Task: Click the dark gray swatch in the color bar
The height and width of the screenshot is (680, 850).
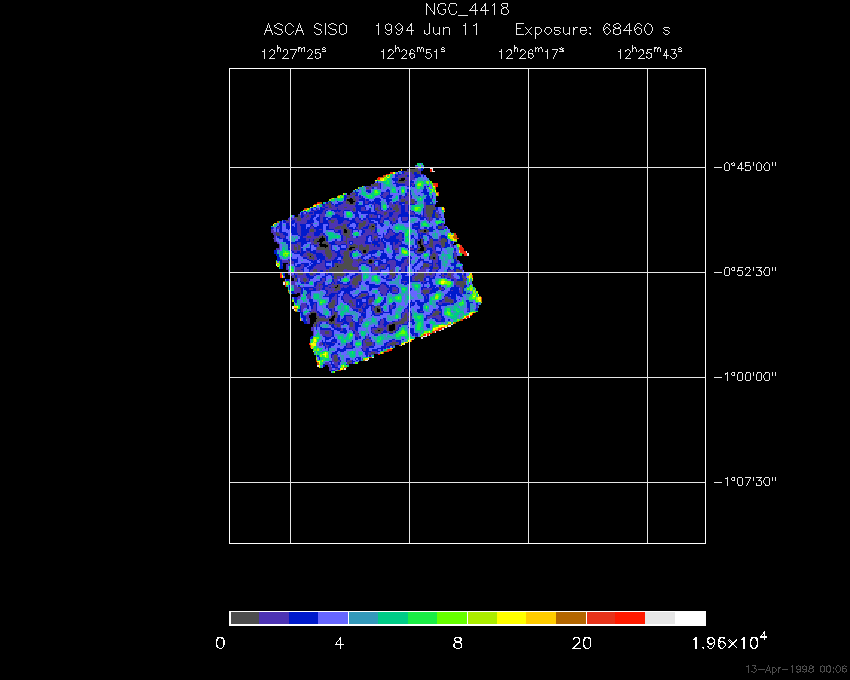Action: coord(244,618)
